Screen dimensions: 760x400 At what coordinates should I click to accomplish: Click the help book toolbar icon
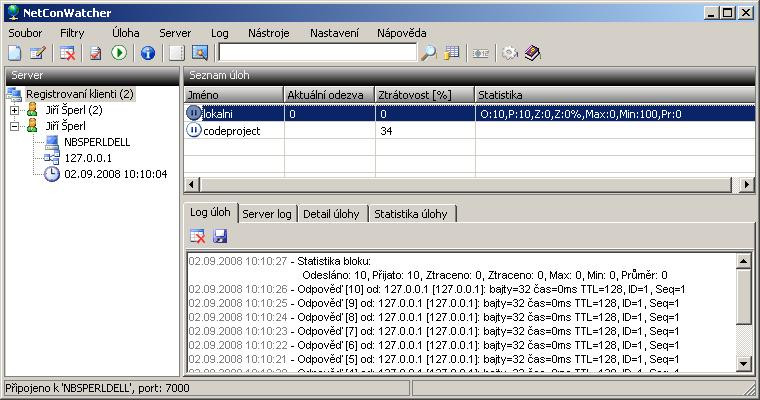[x=533, y=53]
